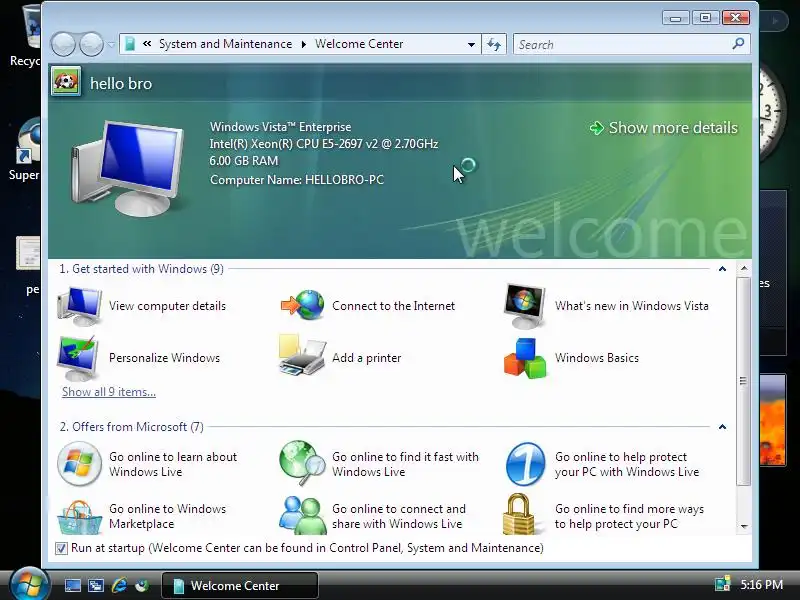
Task: Click What's new in Windows Vista text
Action: coord(632,306)
